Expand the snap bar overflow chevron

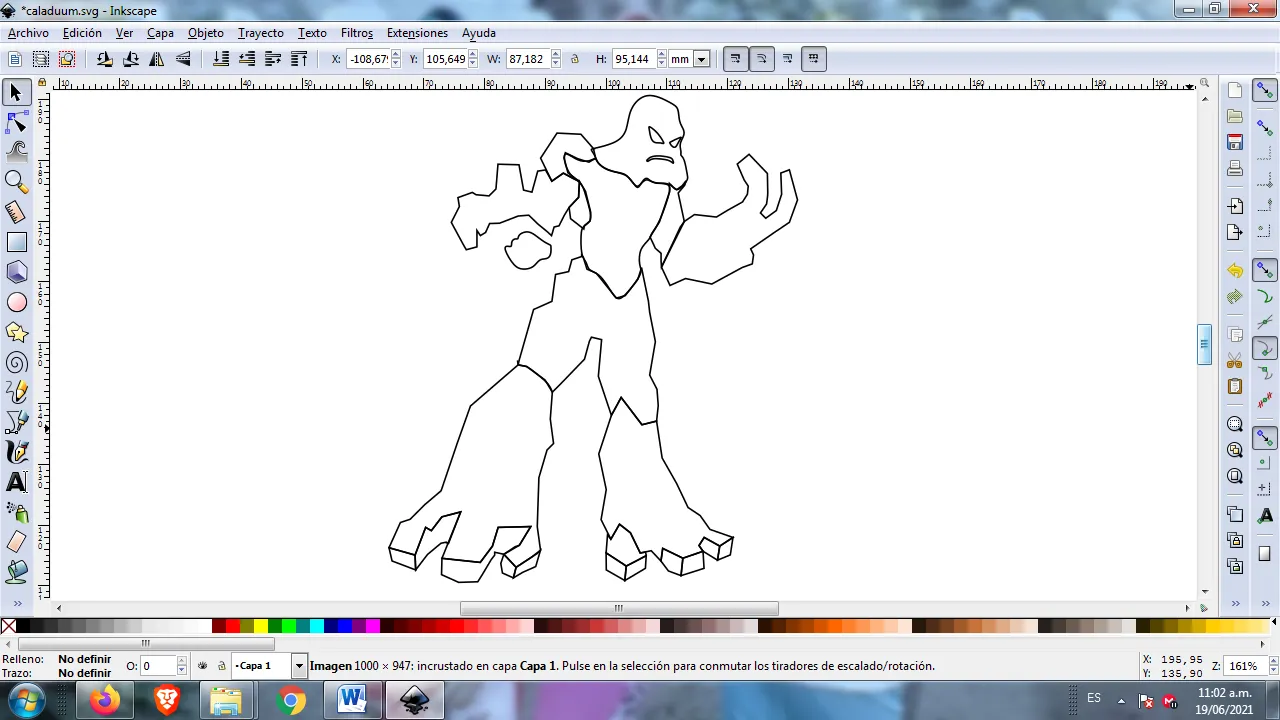point(1265,604)
